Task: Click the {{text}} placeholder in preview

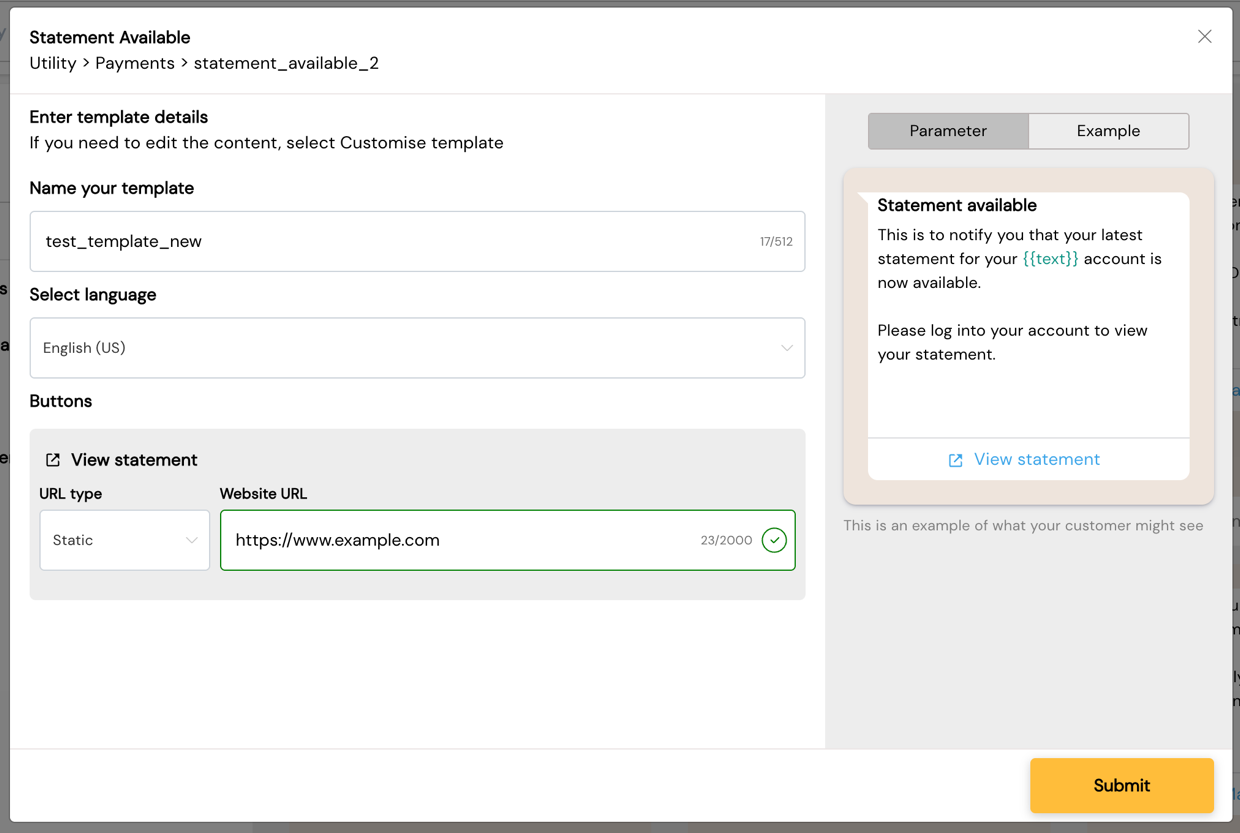Action: (1050, 259)
